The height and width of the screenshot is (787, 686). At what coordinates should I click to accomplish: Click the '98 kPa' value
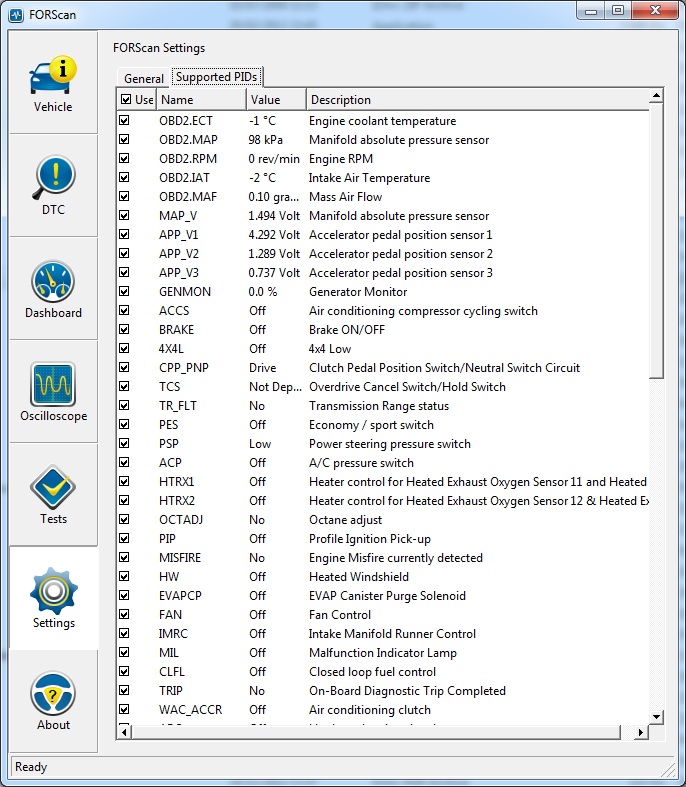(x=265, y=140)
